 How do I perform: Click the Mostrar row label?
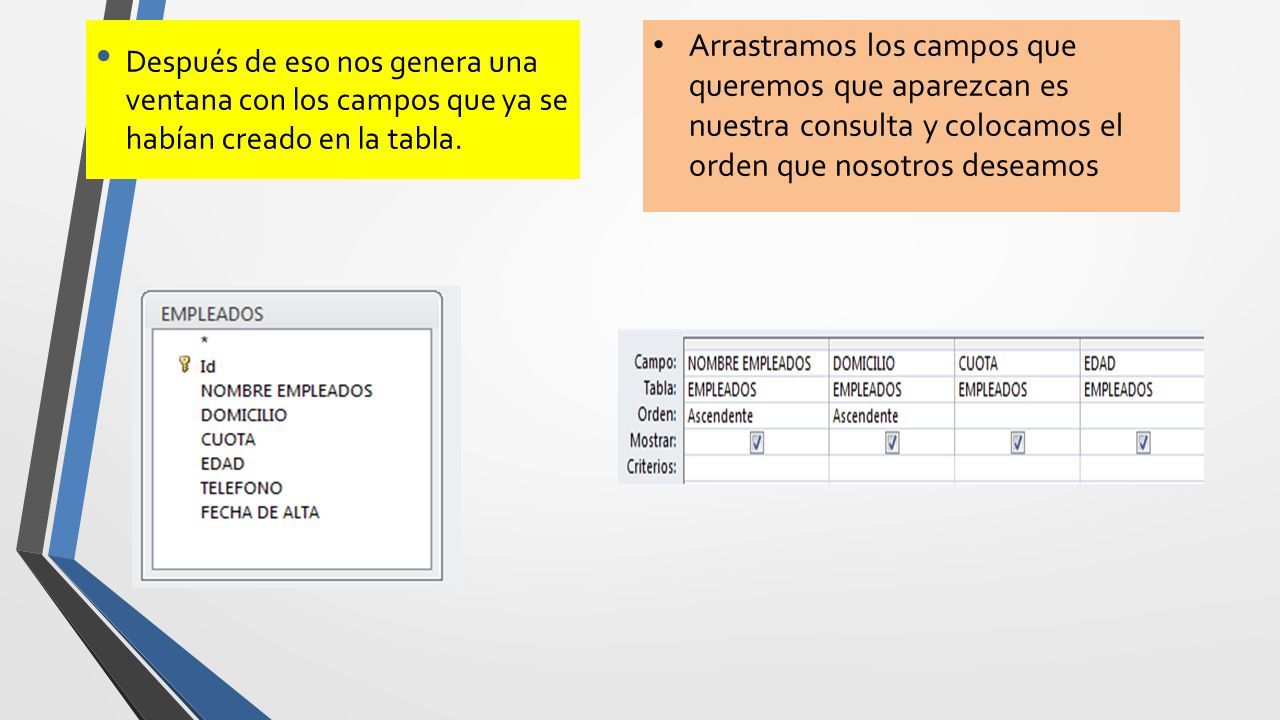(x=653, y=440)
